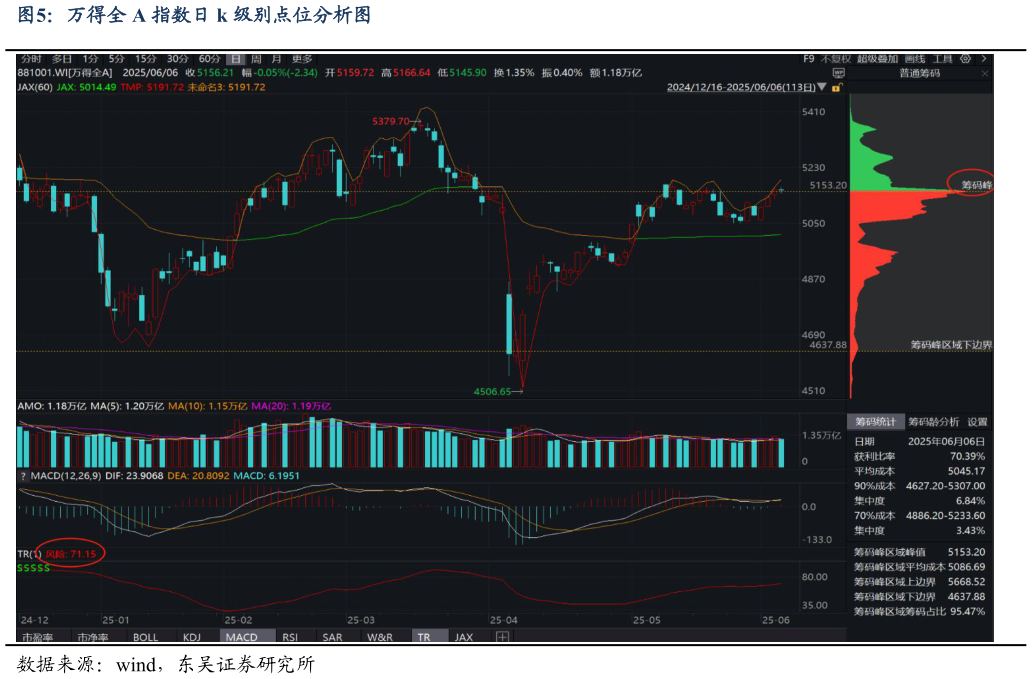Click the pin icon next to the date range
1032x679 pixels.
click(x=837, y=87)
